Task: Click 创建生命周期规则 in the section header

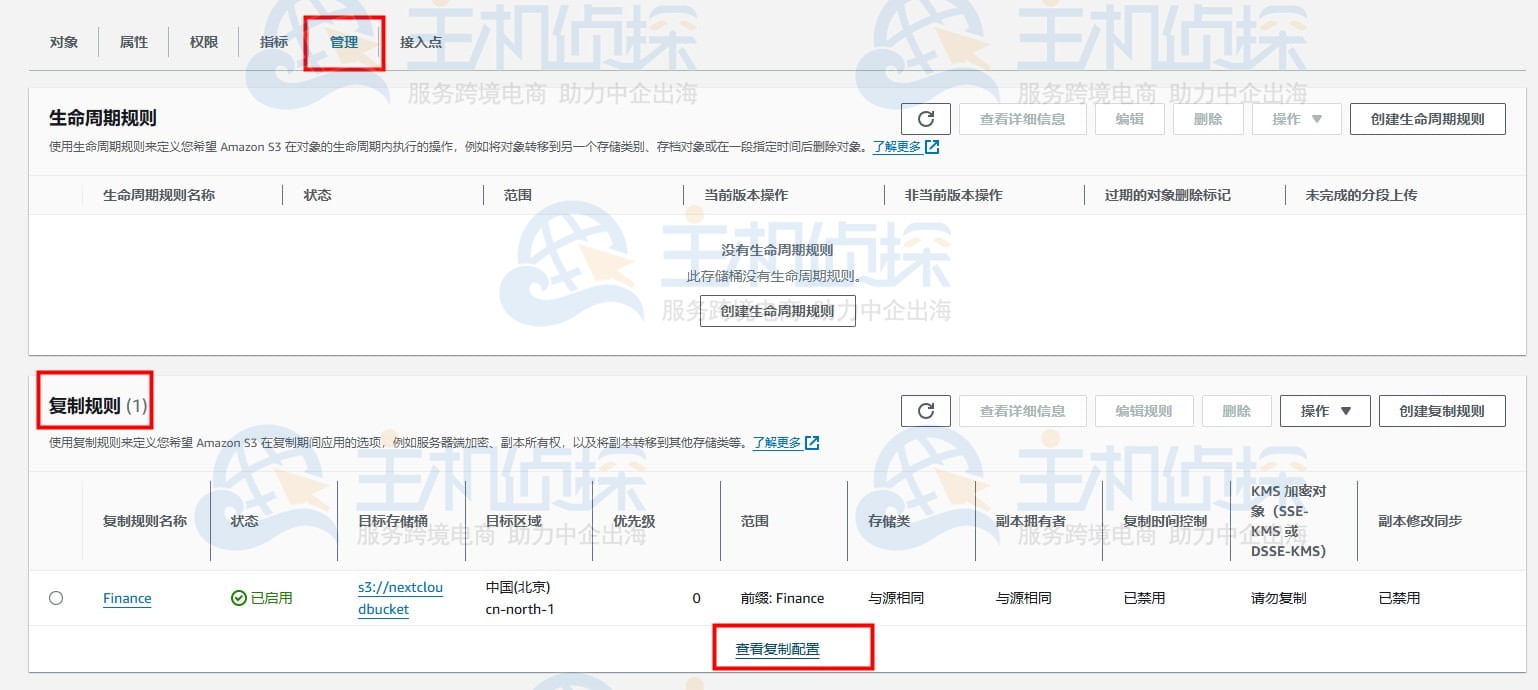Action: pos(1427,118)
